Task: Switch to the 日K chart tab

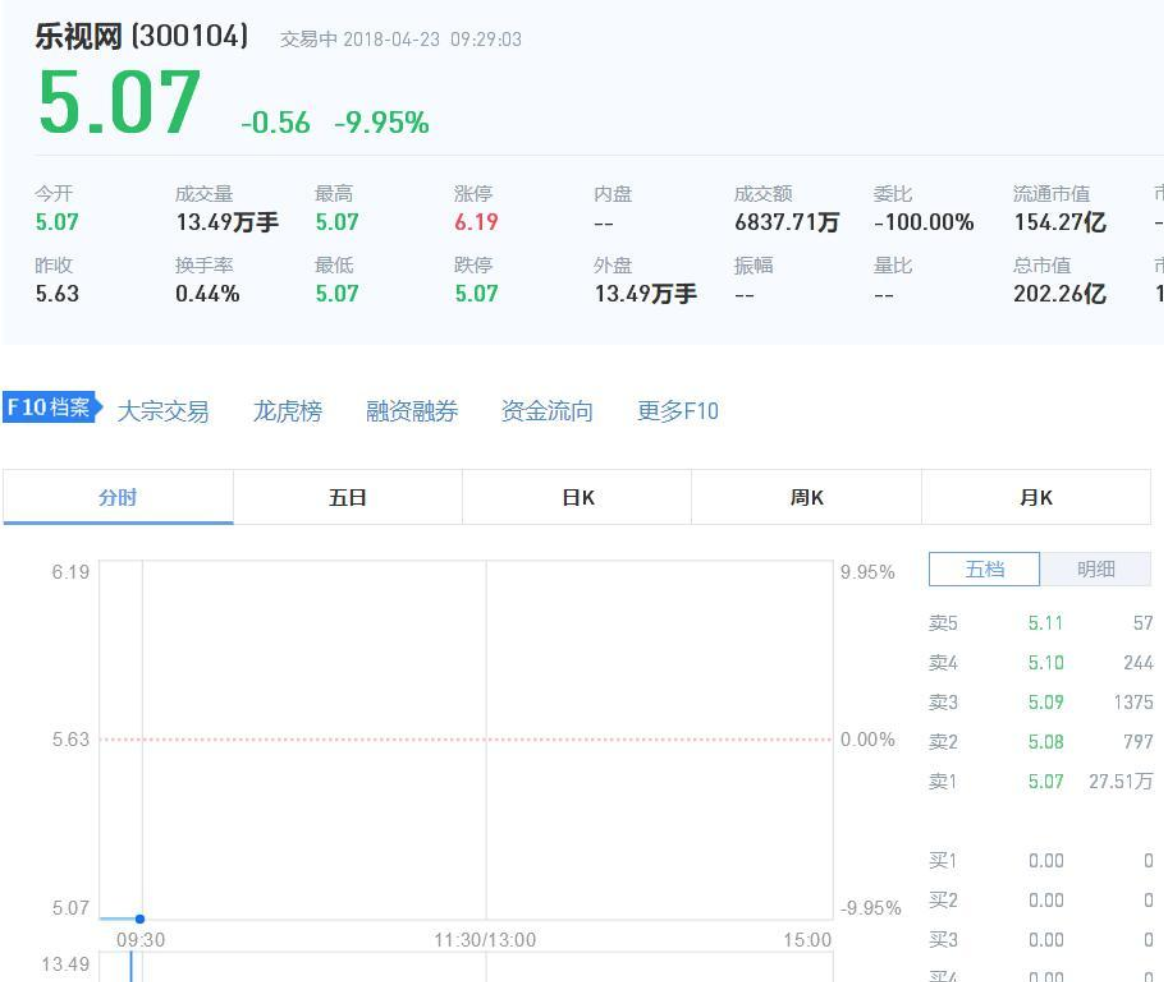Action: pyautogui.click(x=577, y=497)
